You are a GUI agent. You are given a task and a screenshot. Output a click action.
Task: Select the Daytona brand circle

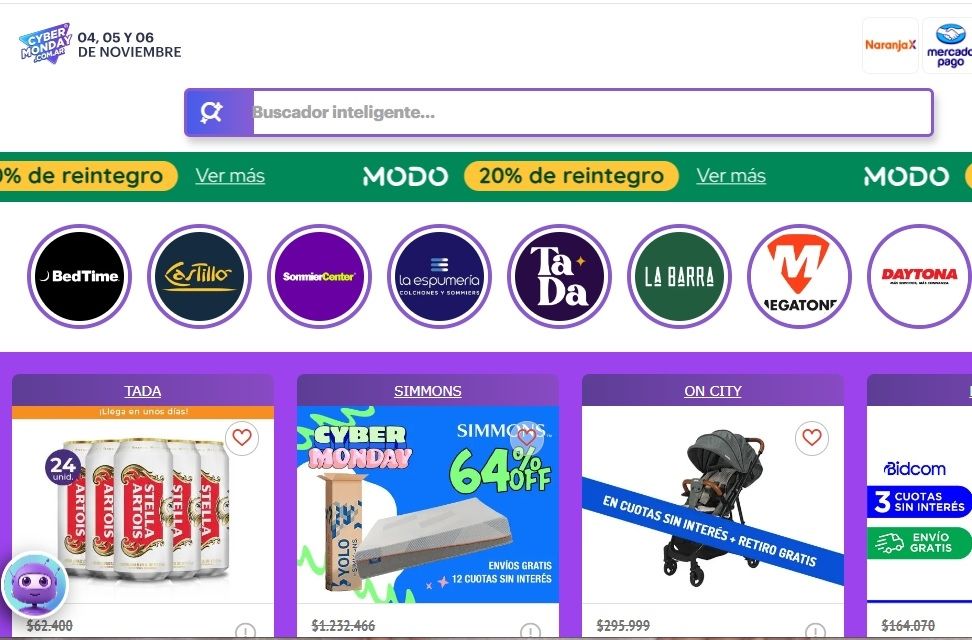pos(919,276)
